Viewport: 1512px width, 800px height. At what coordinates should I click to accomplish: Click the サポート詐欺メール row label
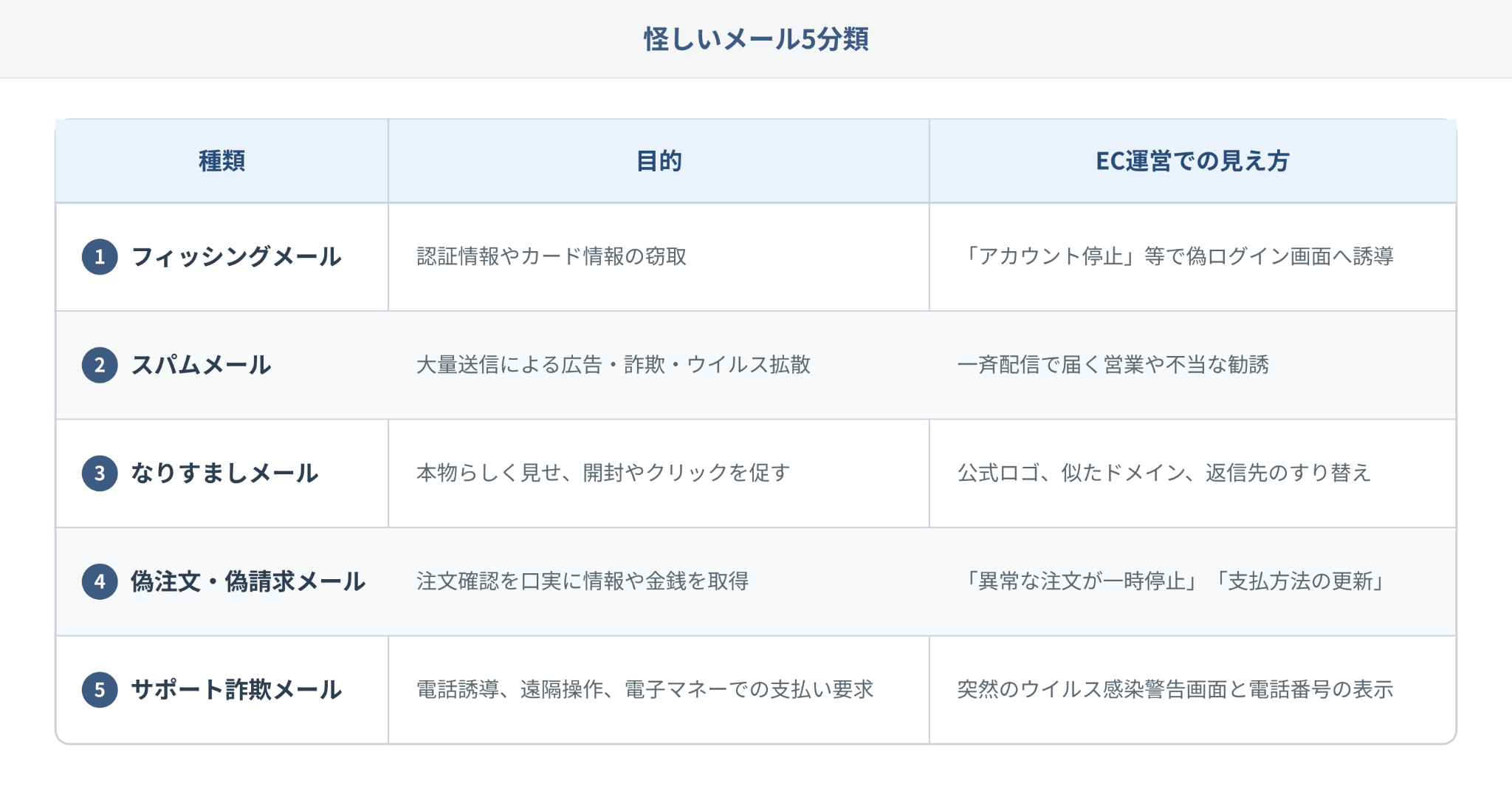[236, 690]
